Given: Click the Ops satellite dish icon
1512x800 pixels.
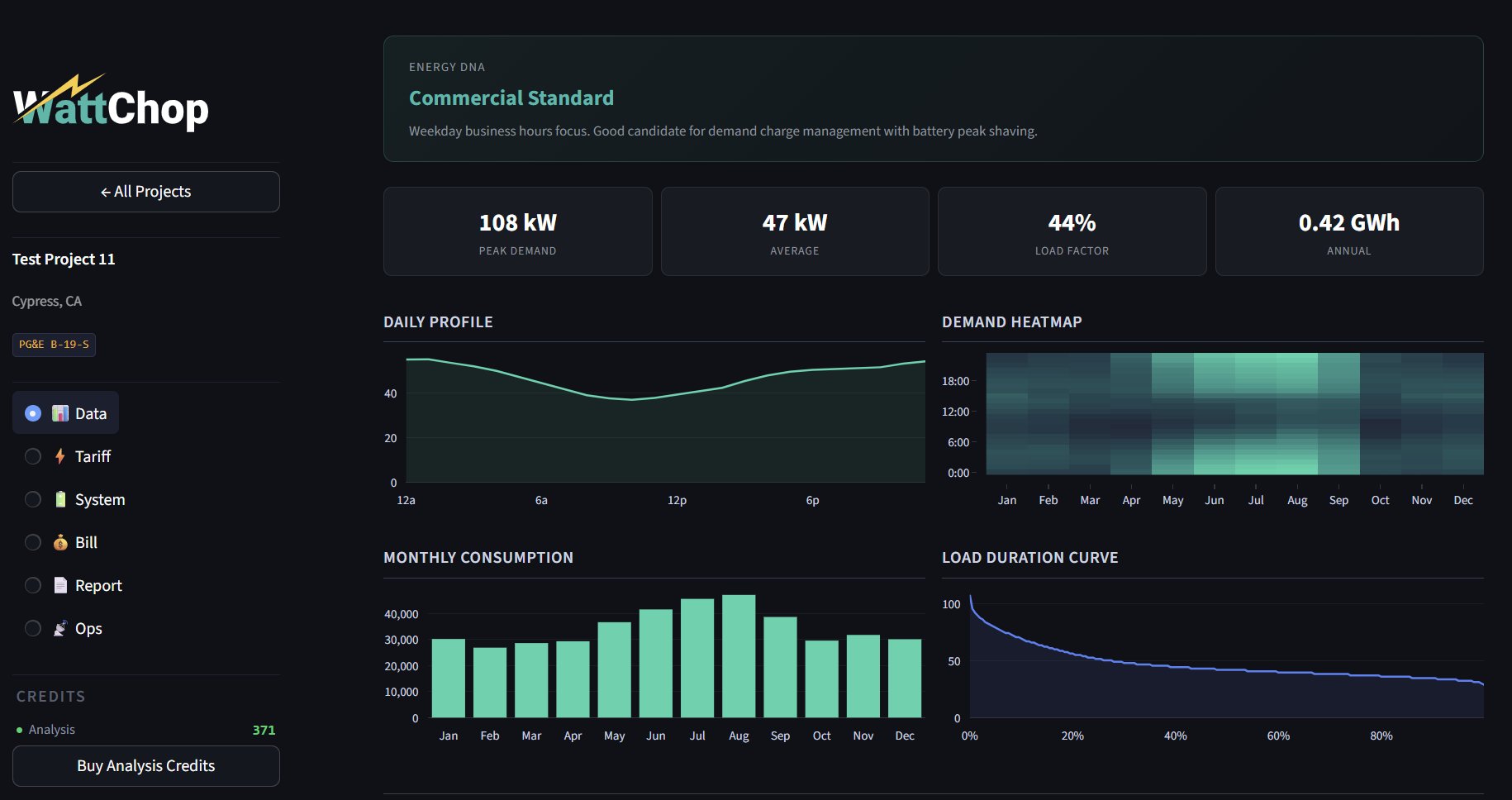Looking at the screenshot, I should pos(60,628).
